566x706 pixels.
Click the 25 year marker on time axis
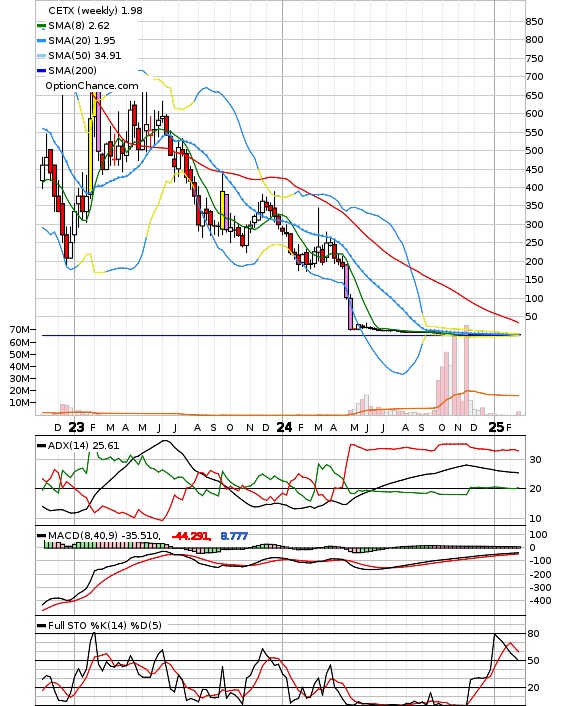click(496, 427)
